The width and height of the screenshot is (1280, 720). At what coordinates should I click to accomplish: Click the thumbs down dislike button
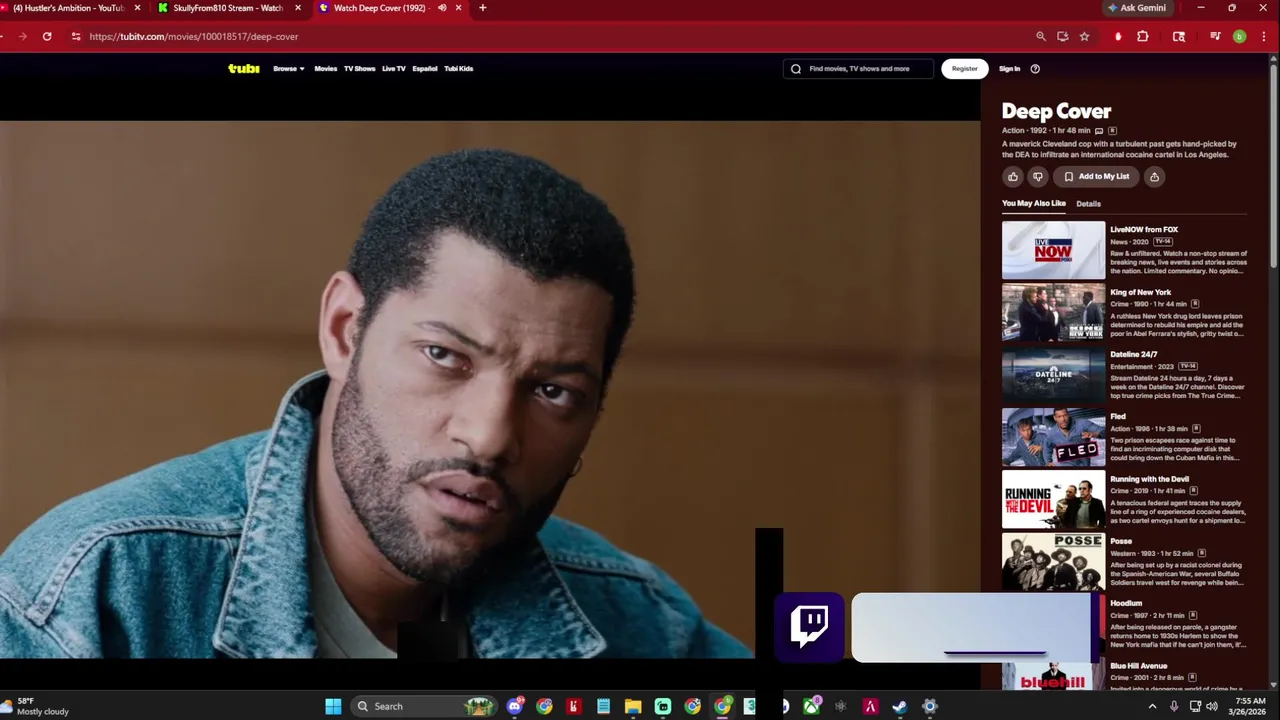pos(1038,177)
